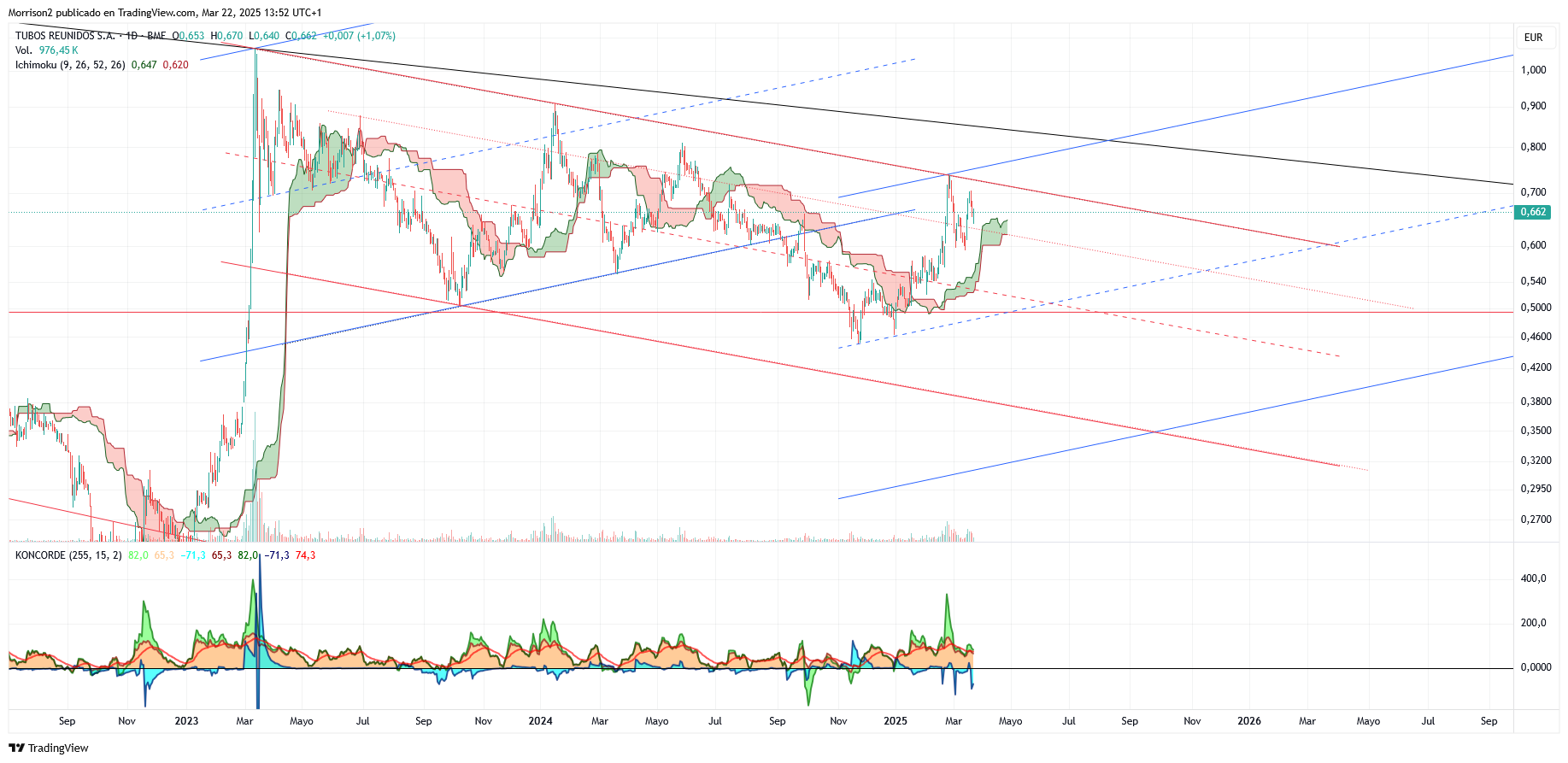The height and width of the screenshot is (763, 1568).
Task: Select the Ichimoku (9, 26, 52, 26) indicator legend
Action: click(x=70, y=65)
